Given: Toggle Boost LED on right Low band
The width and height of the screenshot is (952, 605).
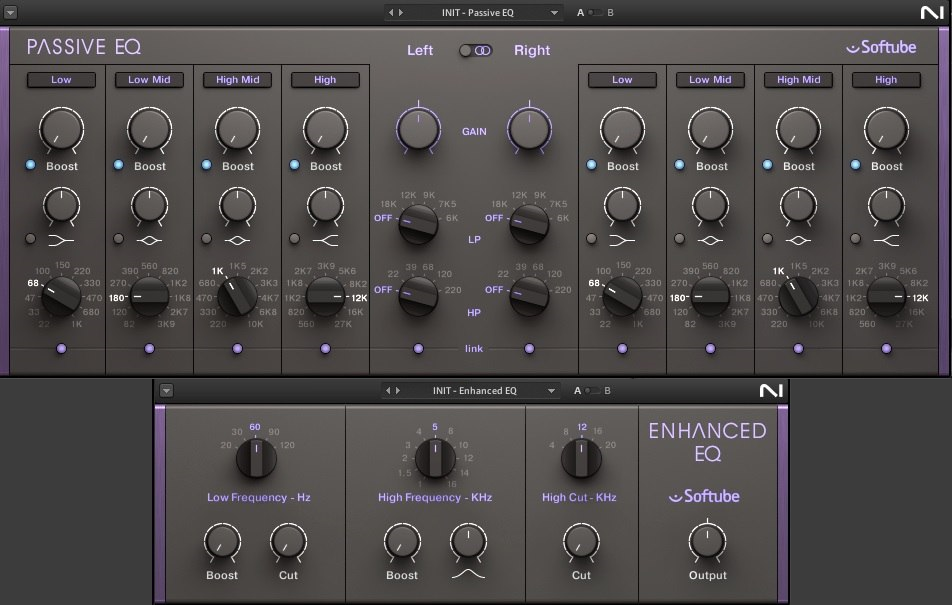Looking at the screenshot, I should pos(591,165).
